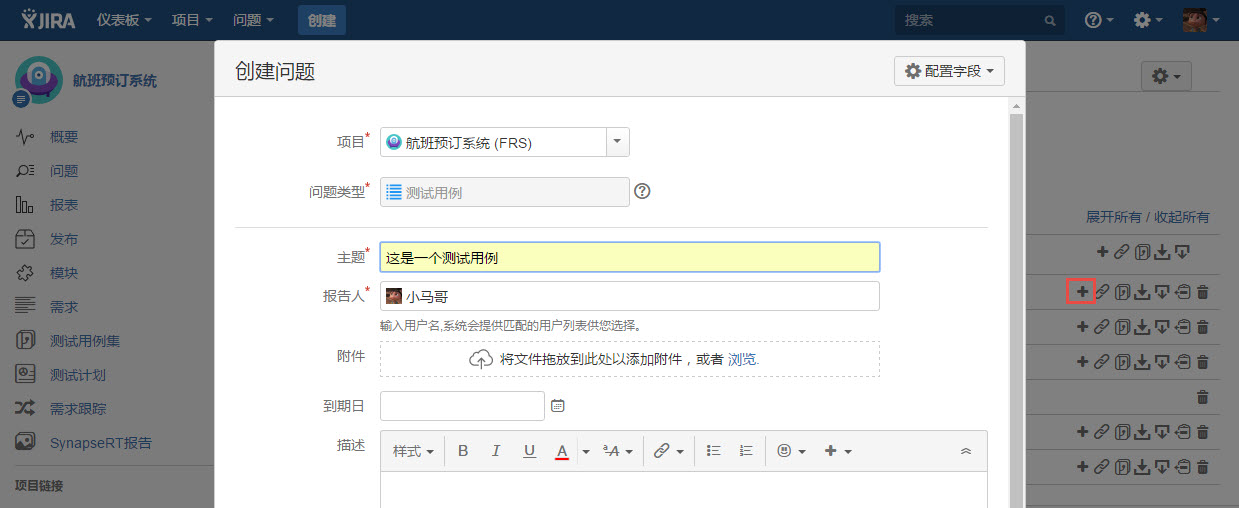Click the 项目链接 heading in the sidebar
Viewport: 1239px width, 508px height.
pyautogui.click(x=39, y=486)
